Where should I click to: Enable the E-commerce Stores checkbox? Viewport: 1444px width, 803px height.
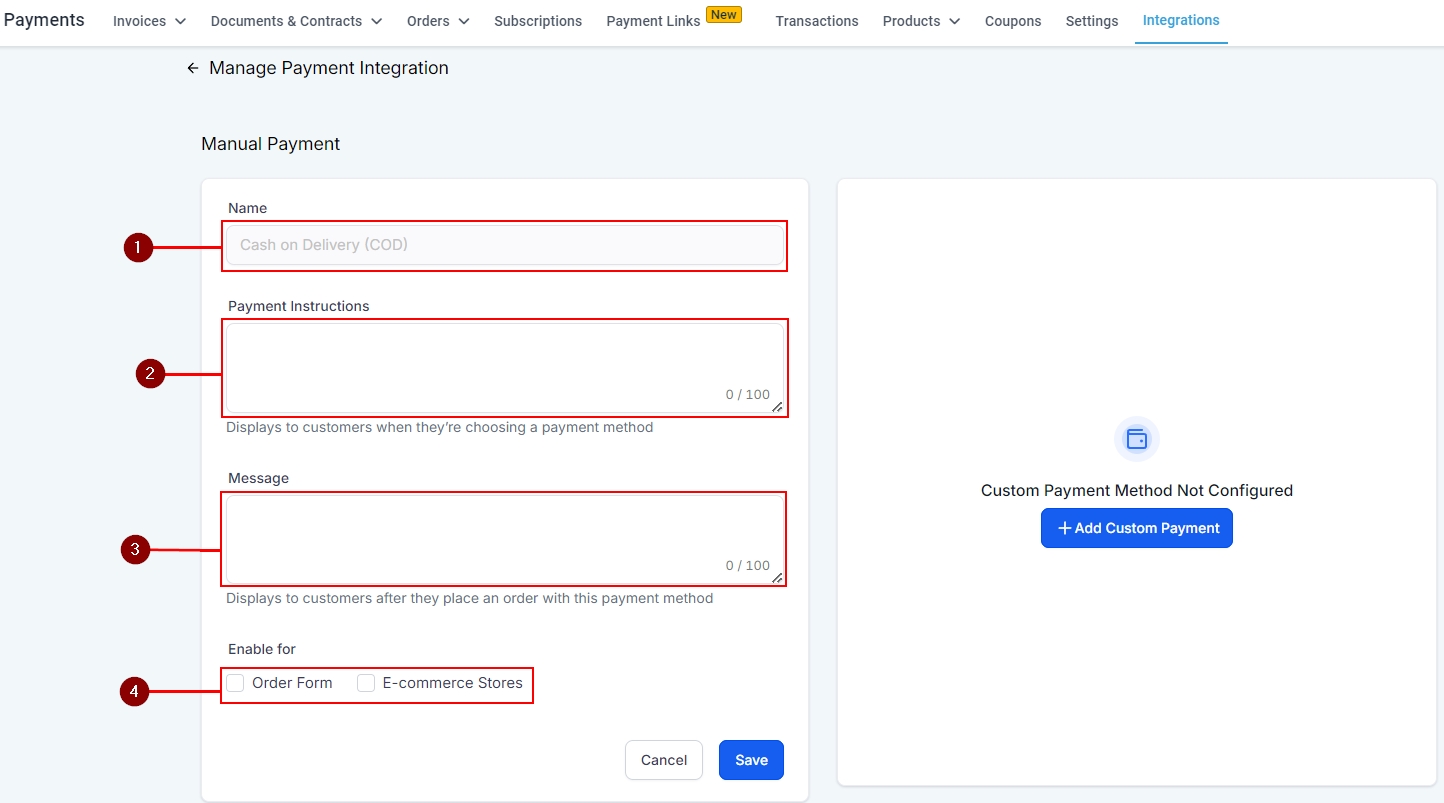point(367,683)
